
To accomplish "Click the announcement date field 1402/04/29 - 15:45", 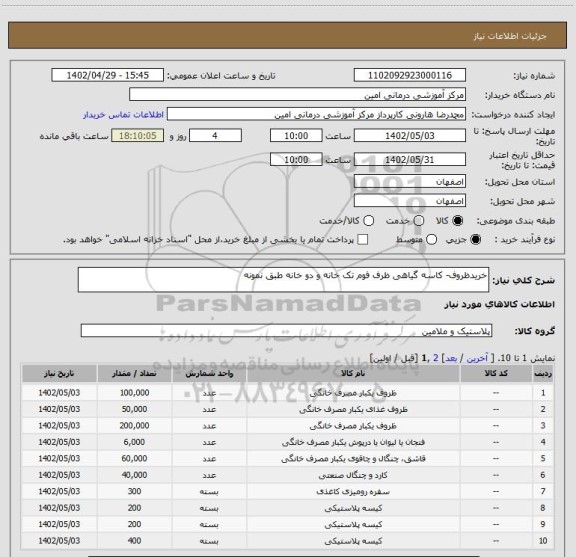I will (108, 75).
